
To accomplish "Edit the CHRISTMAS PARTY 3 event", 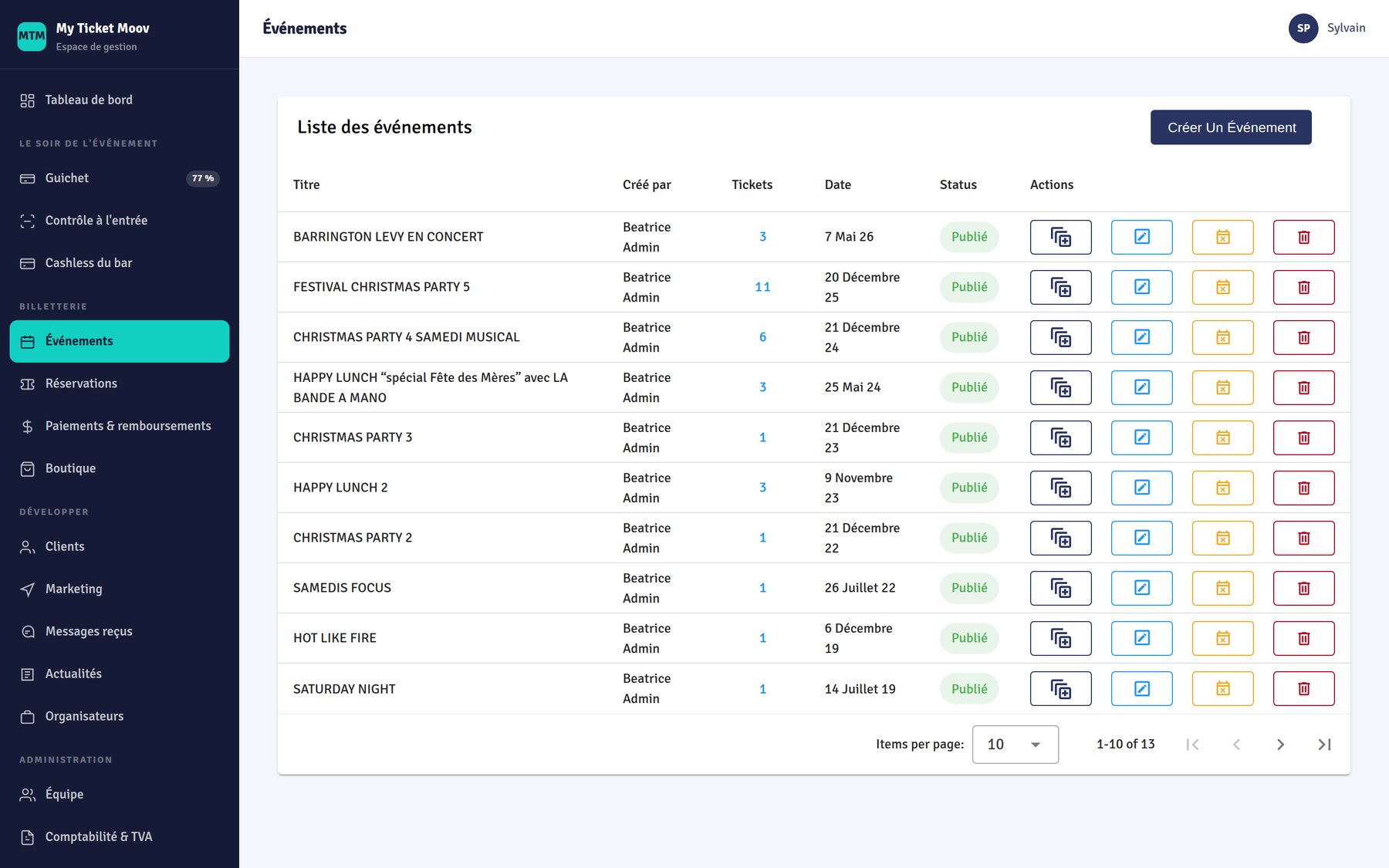I will pos(1141,437).
